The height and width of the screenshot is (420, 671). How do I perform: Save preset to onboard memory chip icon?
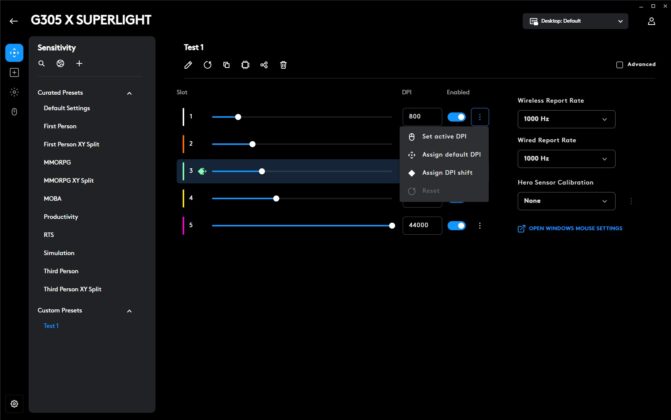click(x=245, y=65)
